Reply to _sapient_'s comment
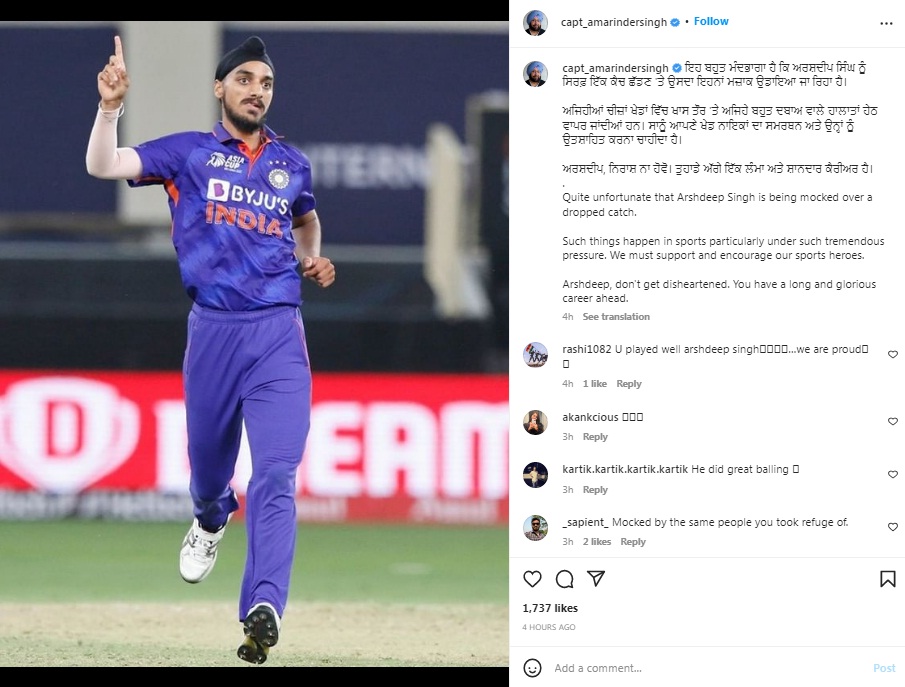905x687 pixels. point(633,542)
